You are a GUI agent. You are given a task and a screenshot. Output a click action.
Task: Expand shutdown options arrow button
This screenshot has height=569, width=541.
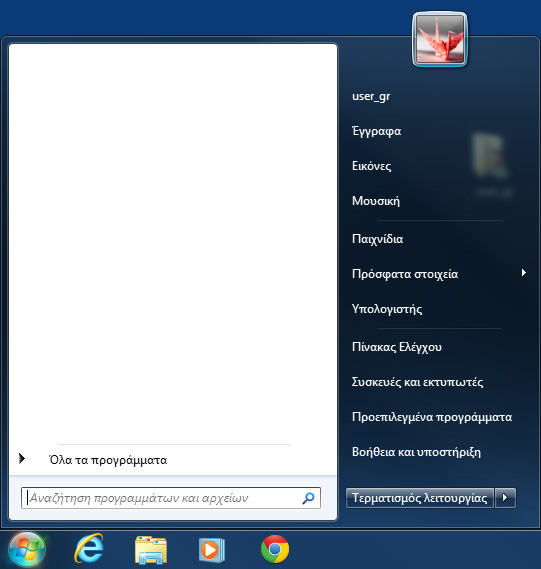click(x=505, y=498)
